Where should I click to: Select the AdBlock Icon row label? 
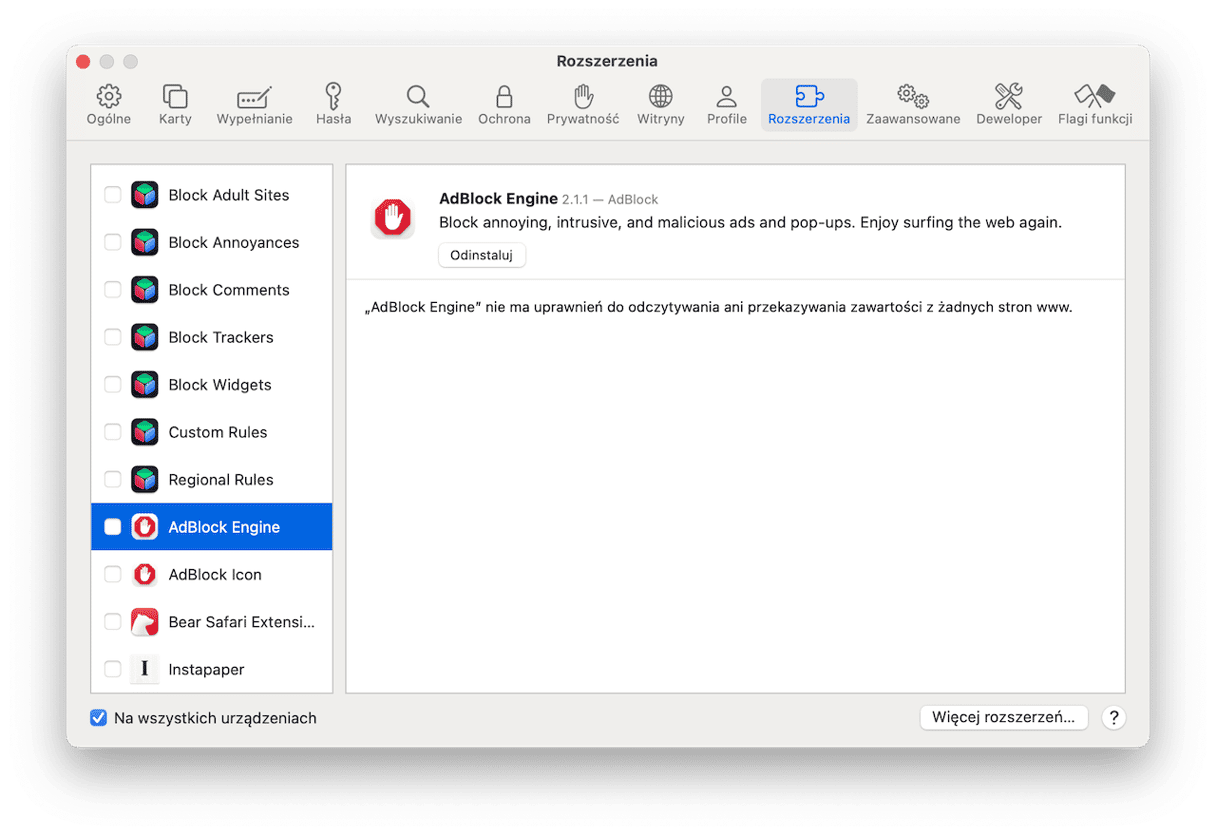point(215,575)
